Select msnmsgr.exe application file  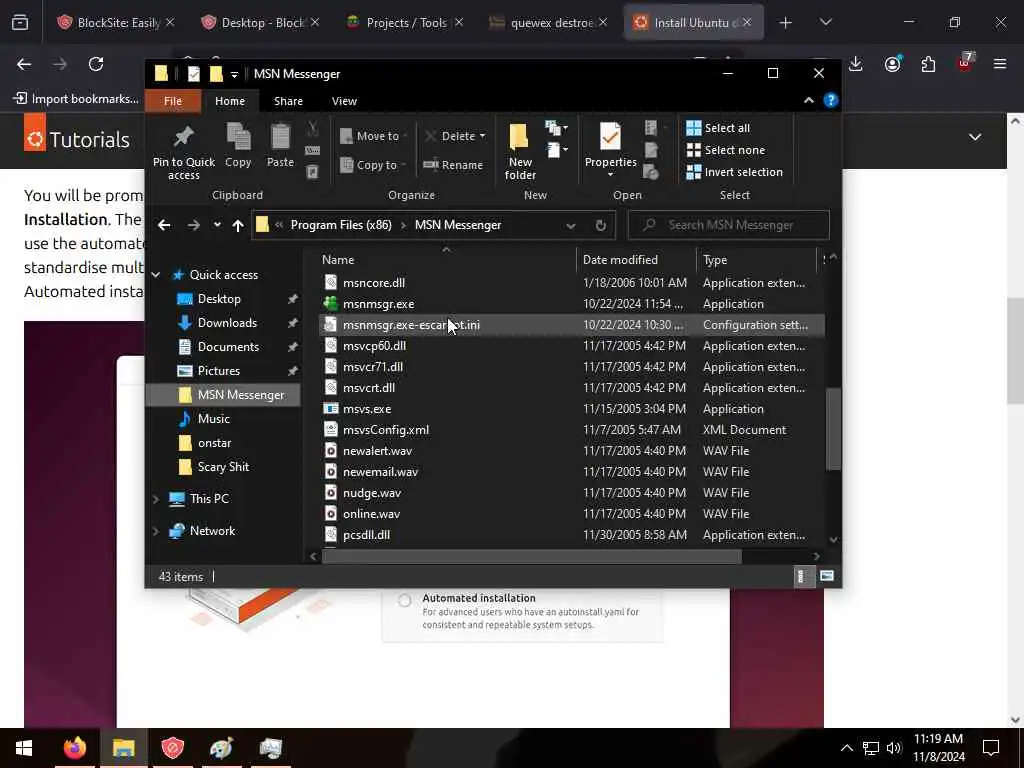(378, 304)
